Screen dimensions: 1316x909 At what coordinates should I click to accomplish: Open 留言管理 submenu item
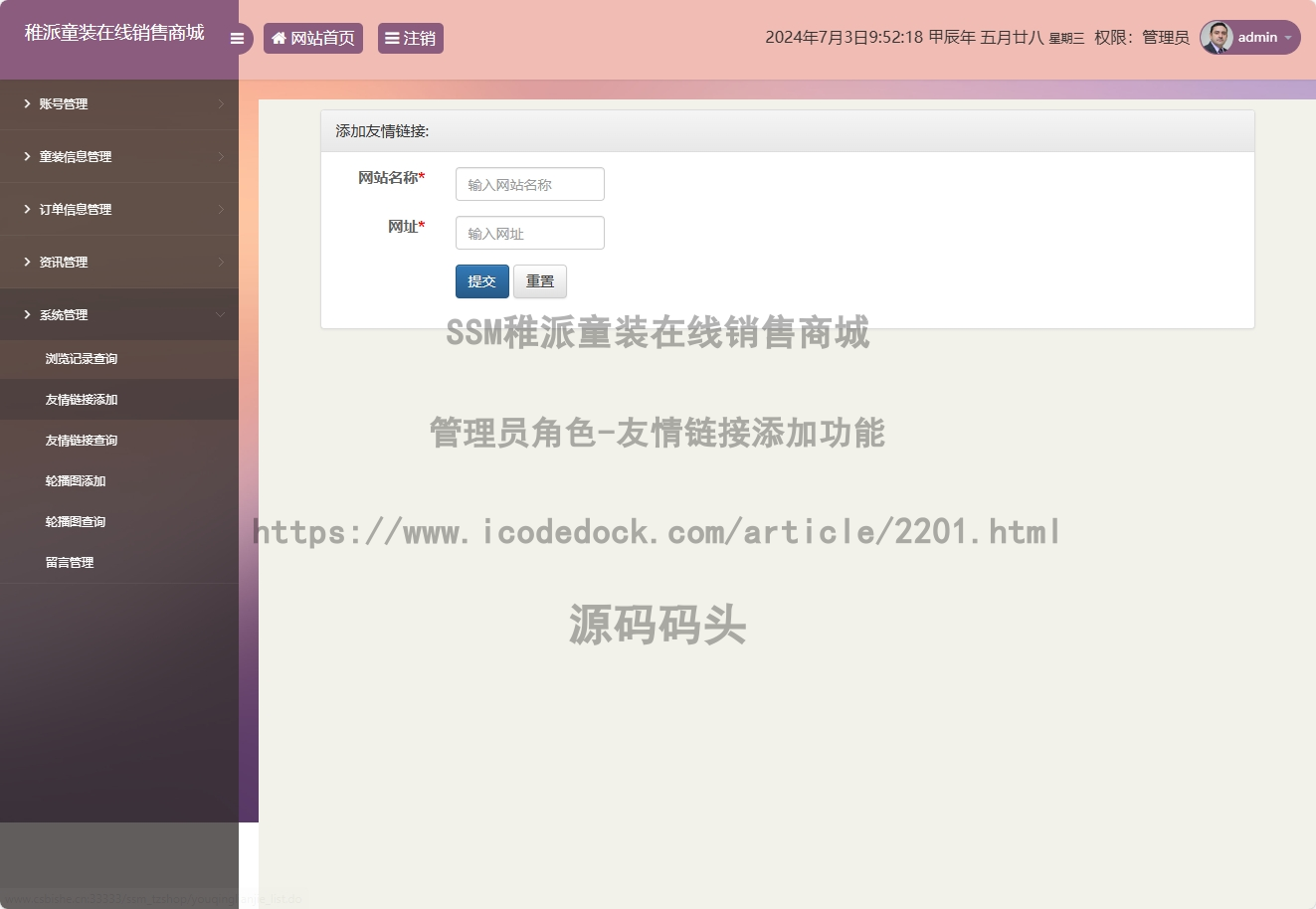click(119, 563)
